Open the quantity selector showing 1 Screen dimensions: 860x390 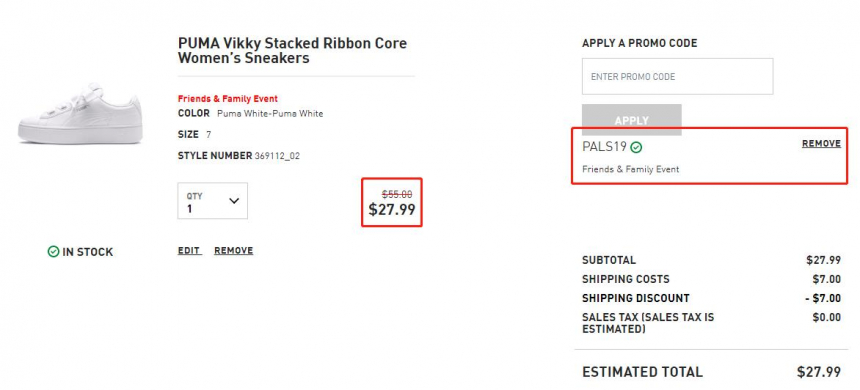[212, 201]
